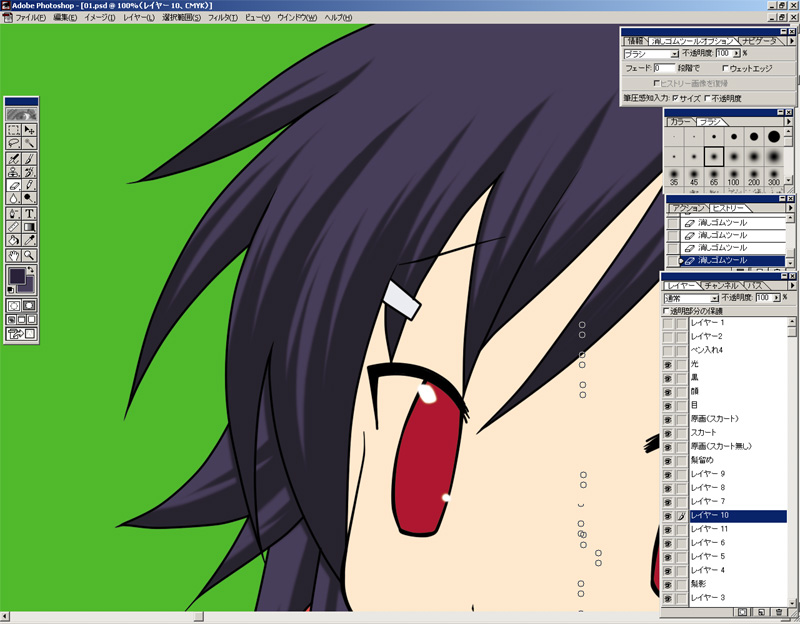
Task: Select the 300 size soft brush
Action: (x=774, y=178)
